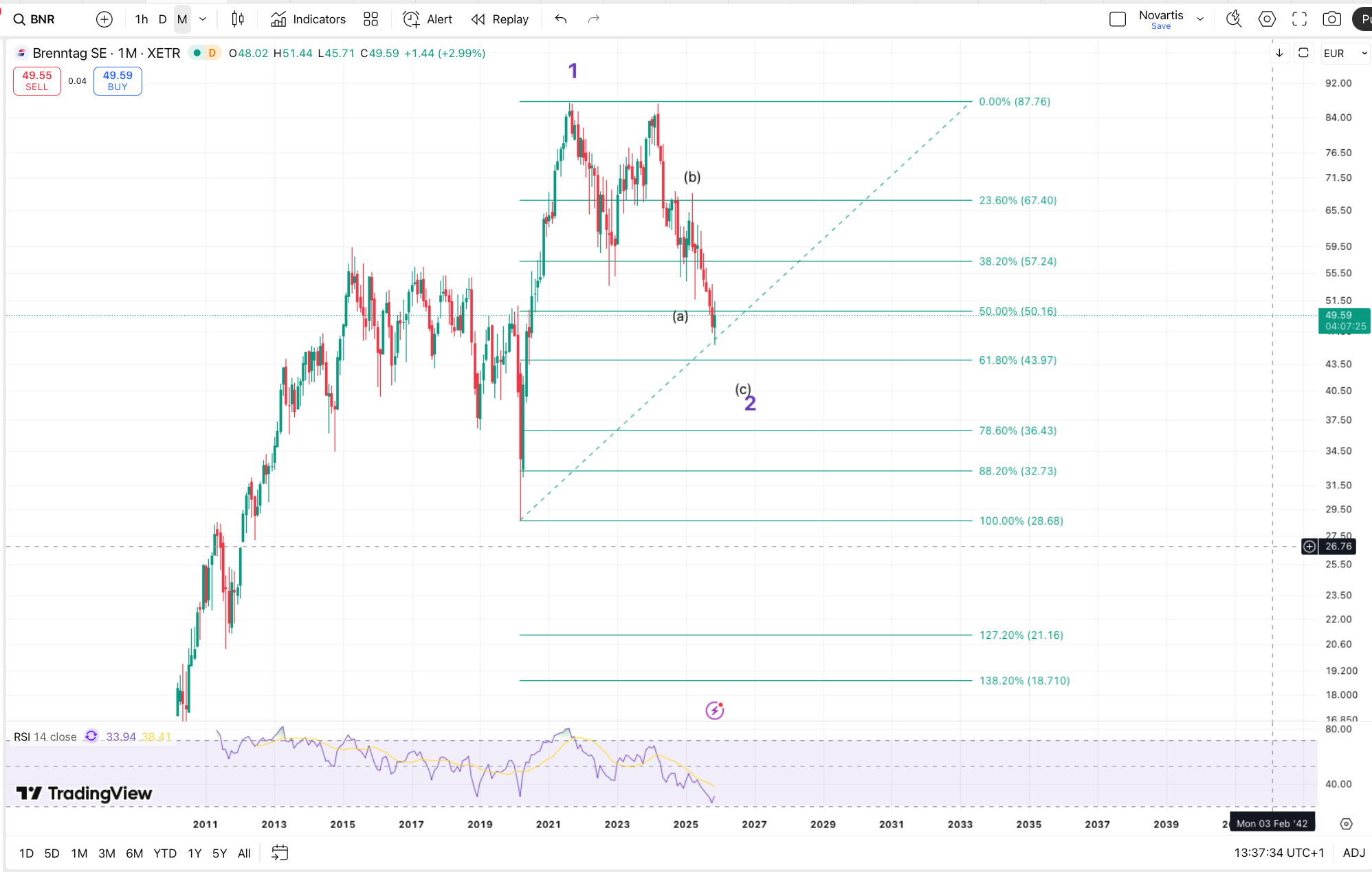Open the EUR currency dropdown
The height and width of the screenshot is (872, 1372).
pos(1345,53)
